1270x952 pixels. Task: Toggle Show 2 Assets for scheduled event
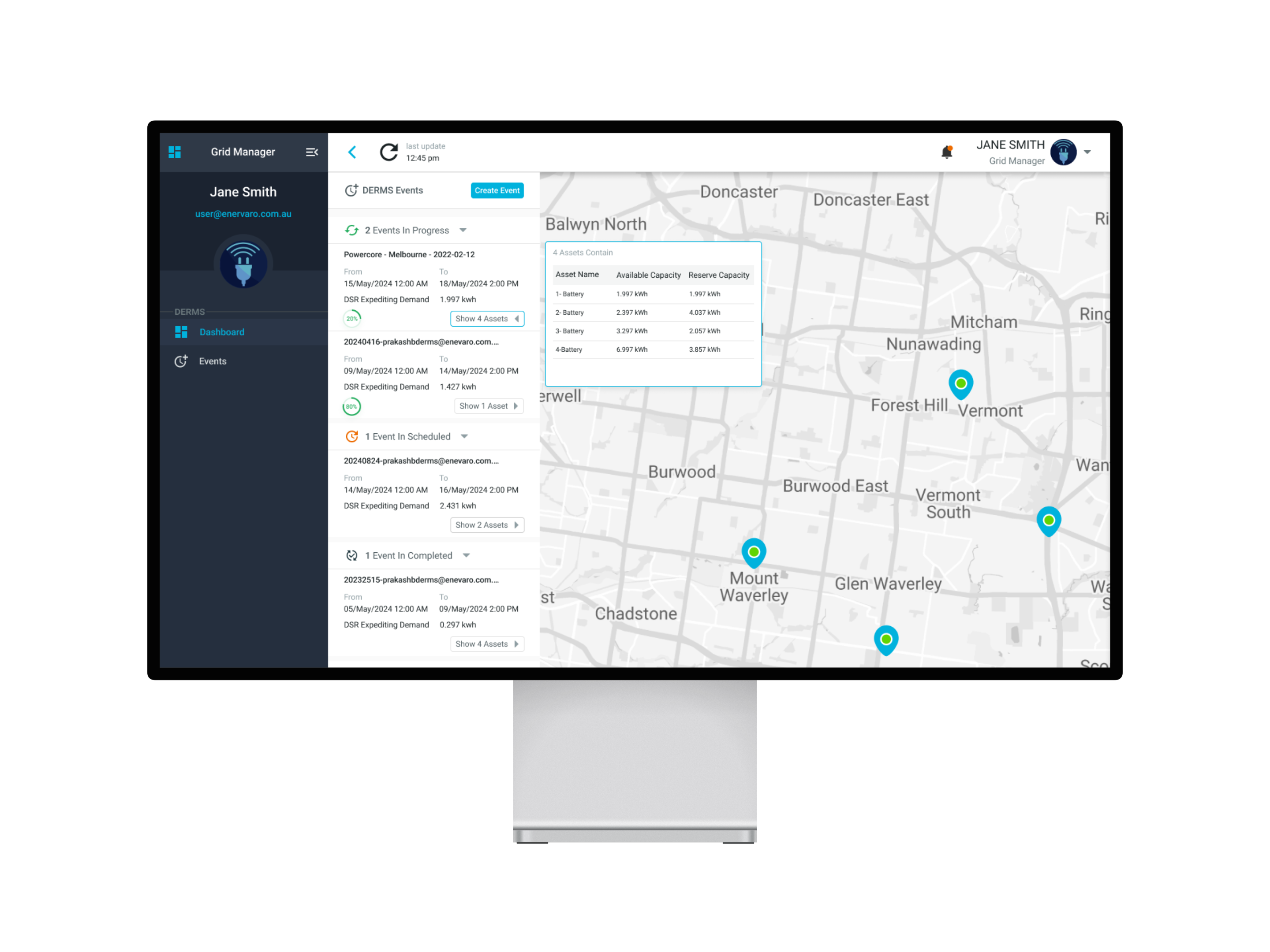point(487,525)
